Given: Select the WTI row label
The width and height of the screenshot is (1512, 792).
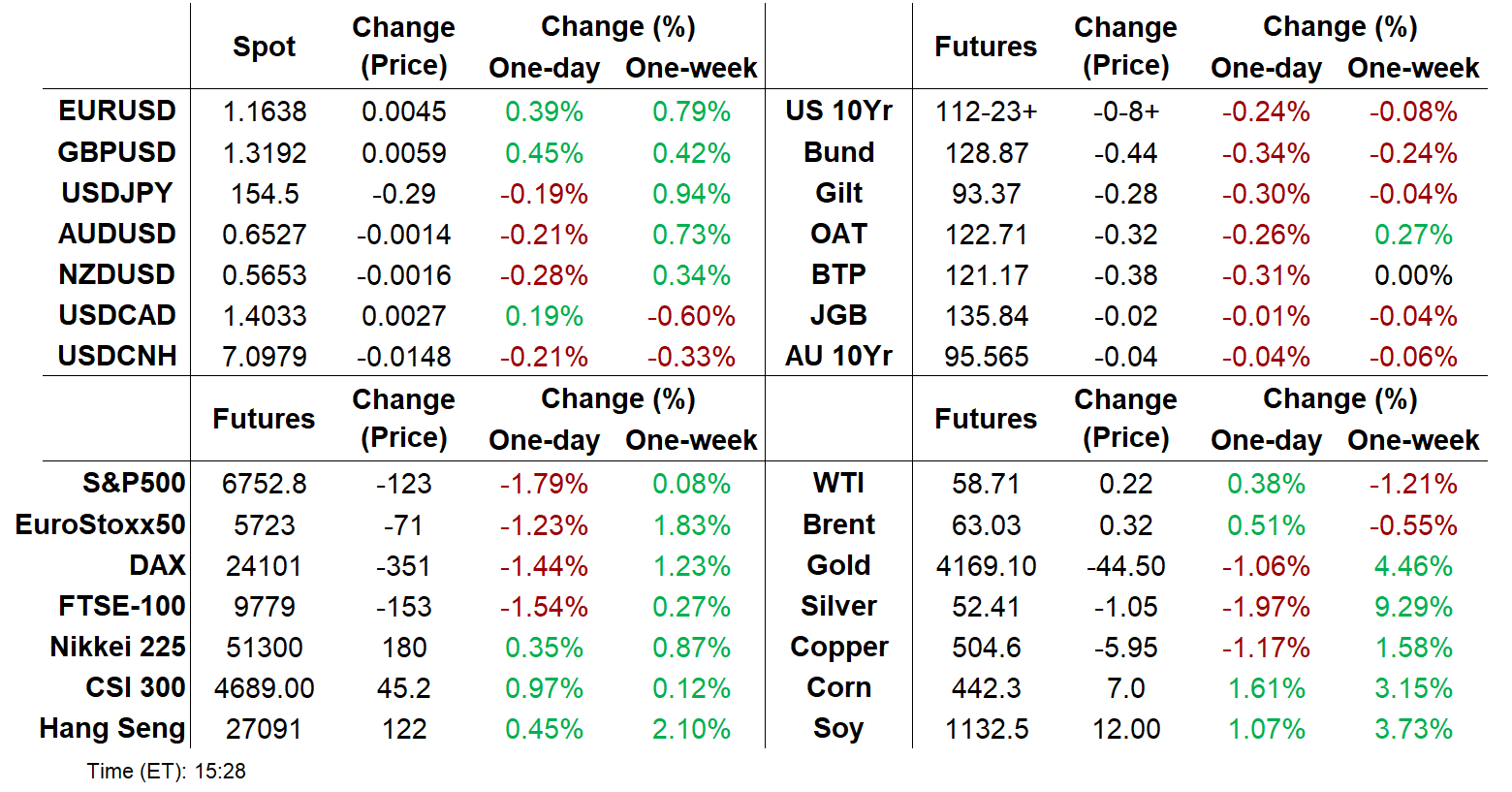Looking at the screenshot, I should [838, 484].
